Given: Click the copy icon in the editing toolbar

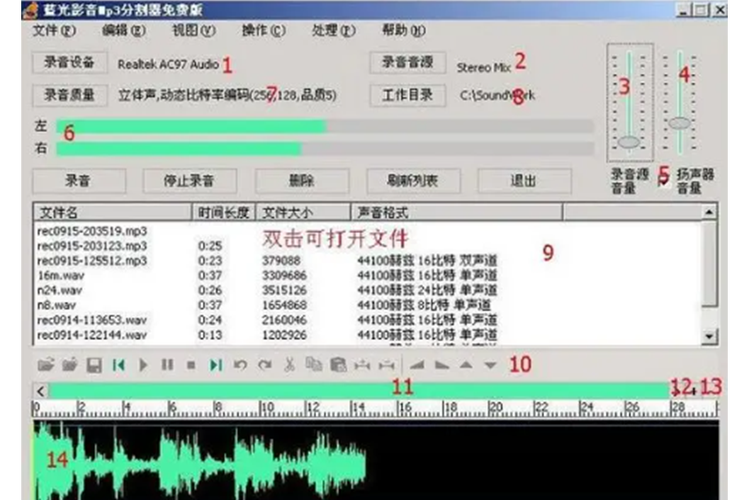Looking at the screenshot, I should (x=314, y=366).
